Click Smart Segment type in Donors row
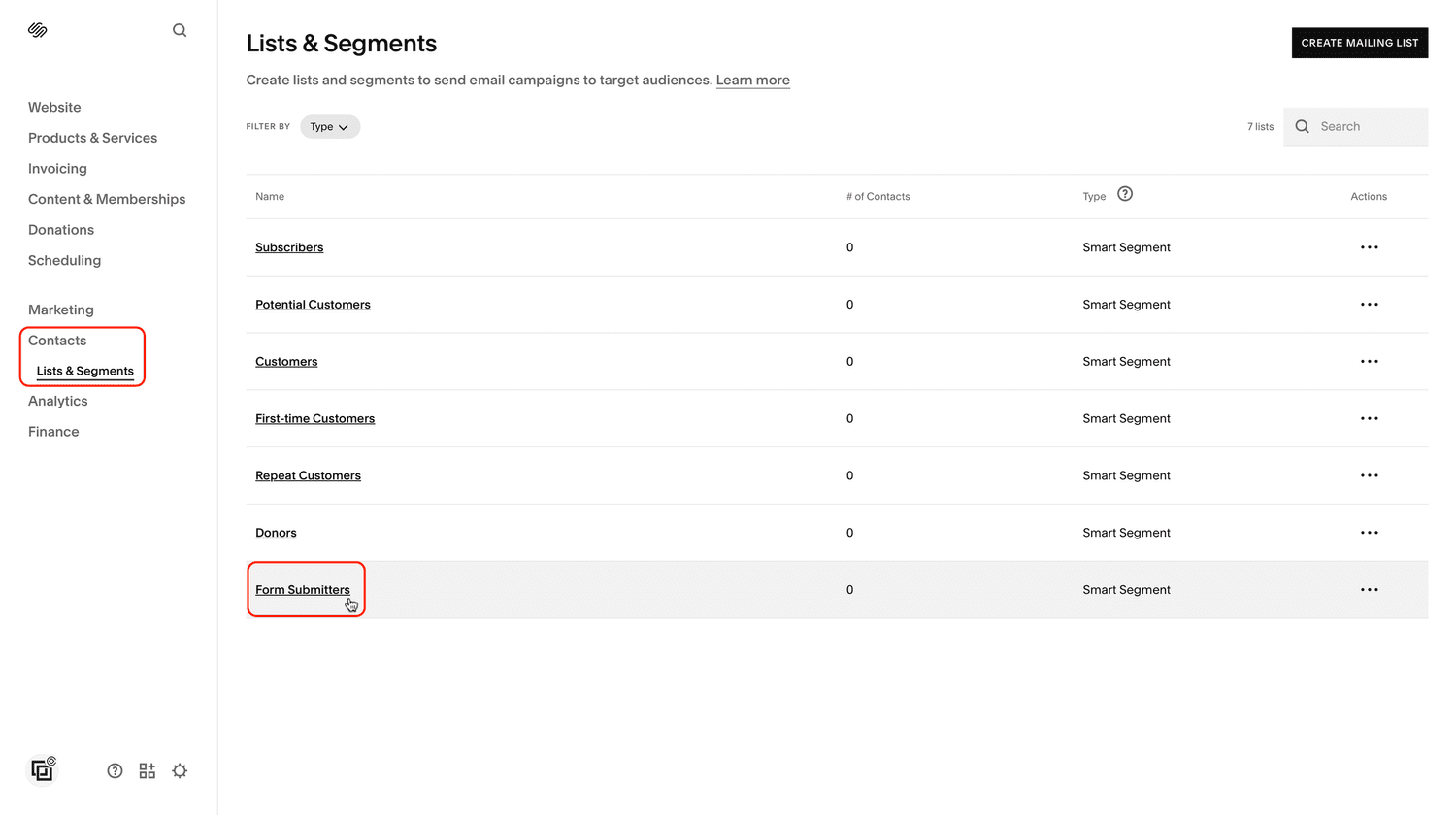The width and height of the screenshot is (1456, 815). tap(1127, 533)
